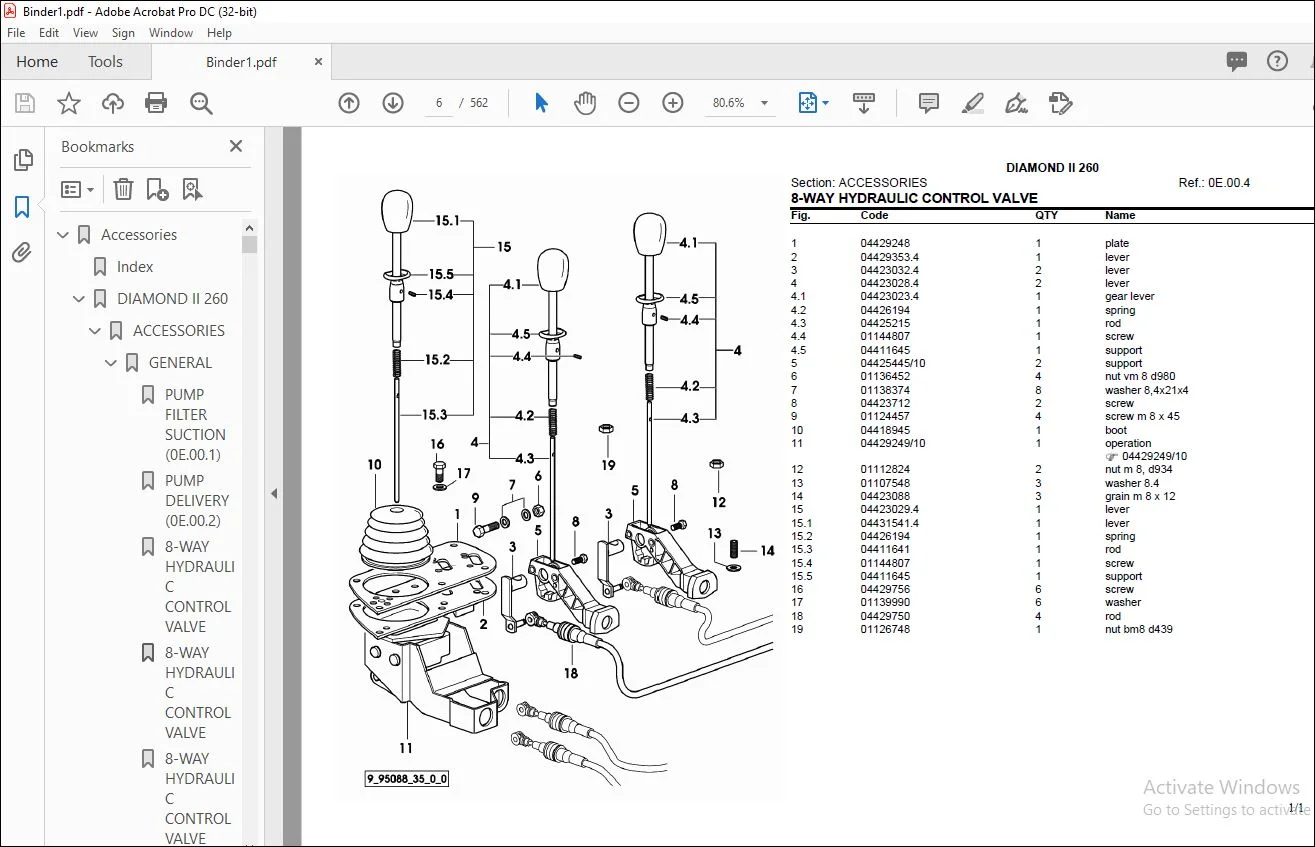Collapse the DIAMOND II 260 bookmark node

click(80, 299)
